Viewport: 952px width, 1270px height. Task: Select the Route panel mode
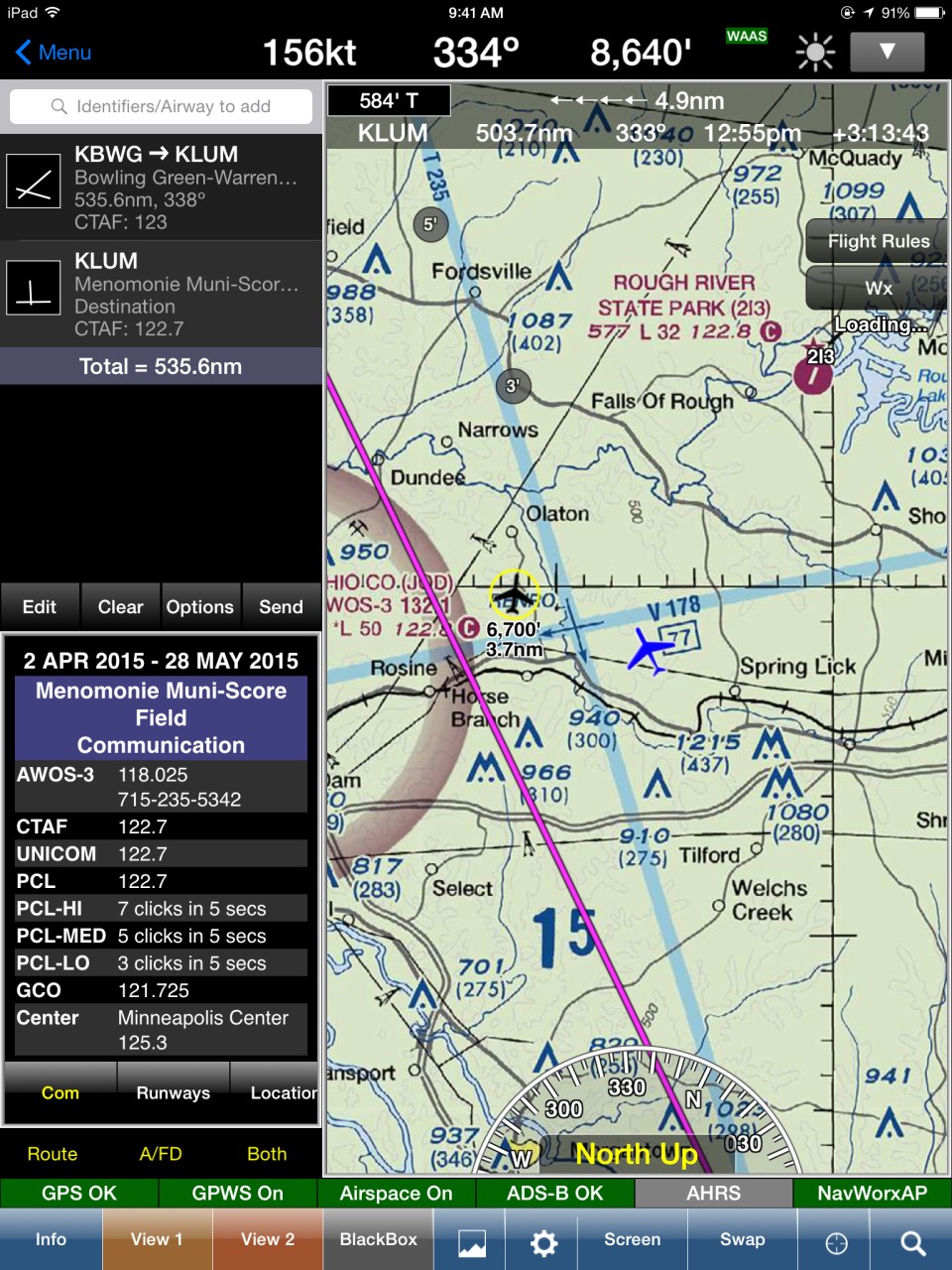[53, 1154]
